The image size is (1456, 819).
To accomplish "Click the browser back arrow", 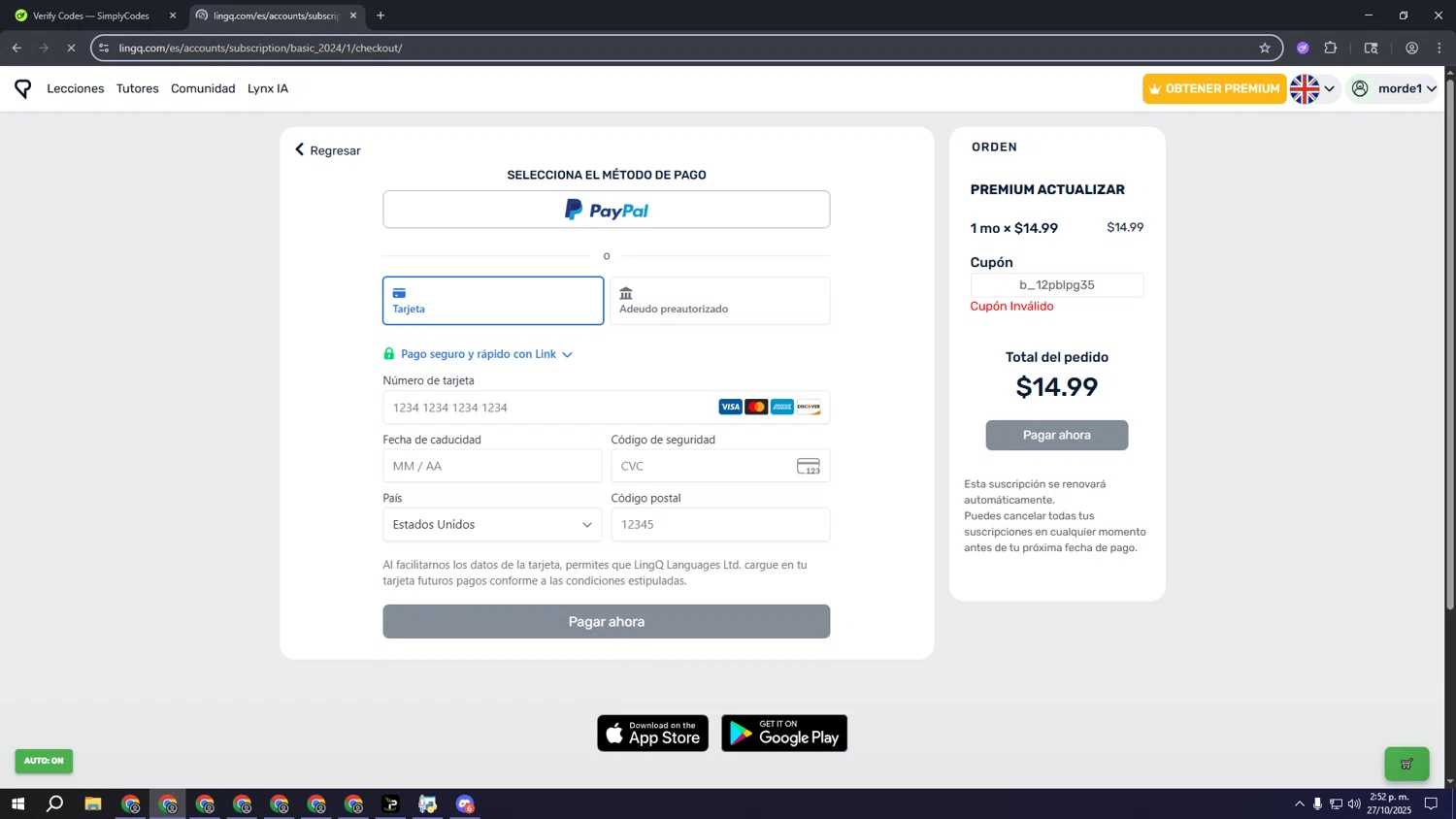I will [17, 48].
